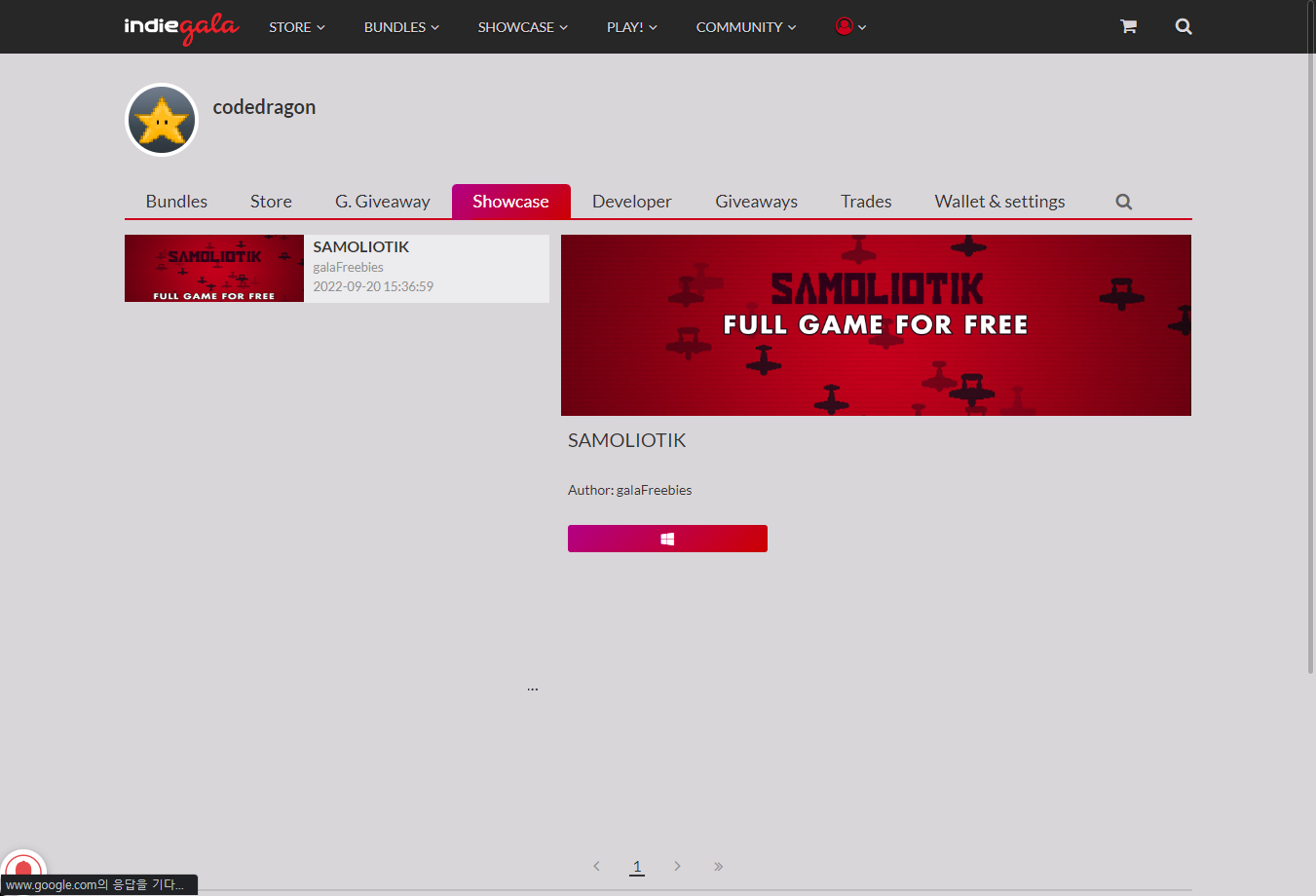
Task: Click the date 2022-09-20 15:36:59
Action: pyautogui.click(x=373, y=286)
